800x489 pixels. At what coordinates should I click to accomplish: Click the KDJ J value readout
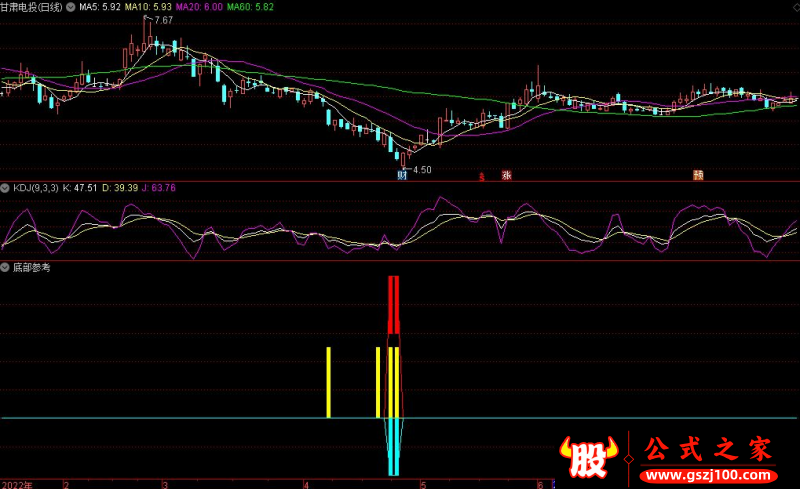tap(158, 188)
